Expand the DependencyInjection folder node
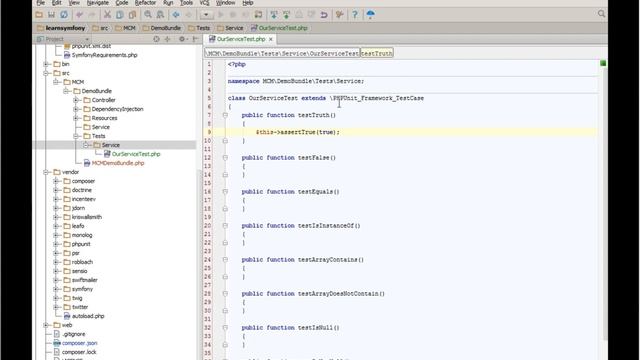 (76, 109)
